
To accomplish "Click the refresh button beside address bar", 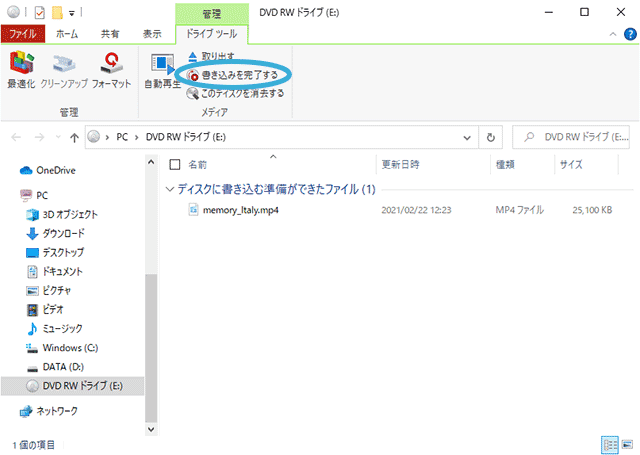I will [492, 137].
